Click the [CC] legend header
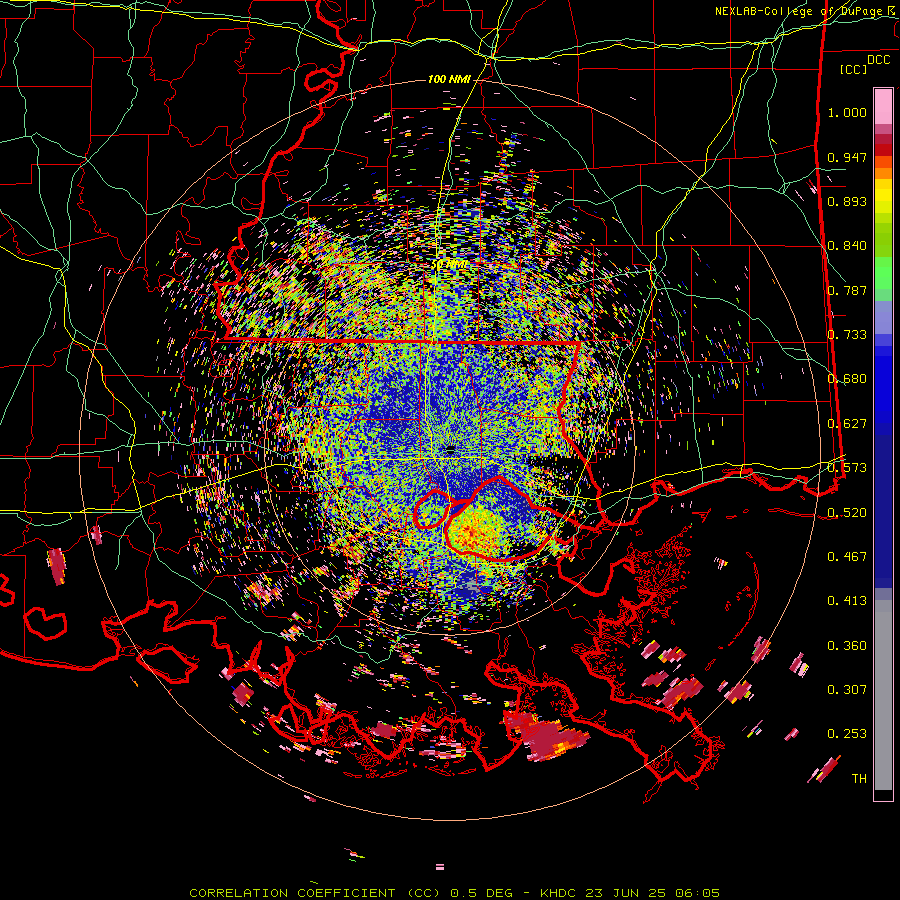 [x=854, y=69]
